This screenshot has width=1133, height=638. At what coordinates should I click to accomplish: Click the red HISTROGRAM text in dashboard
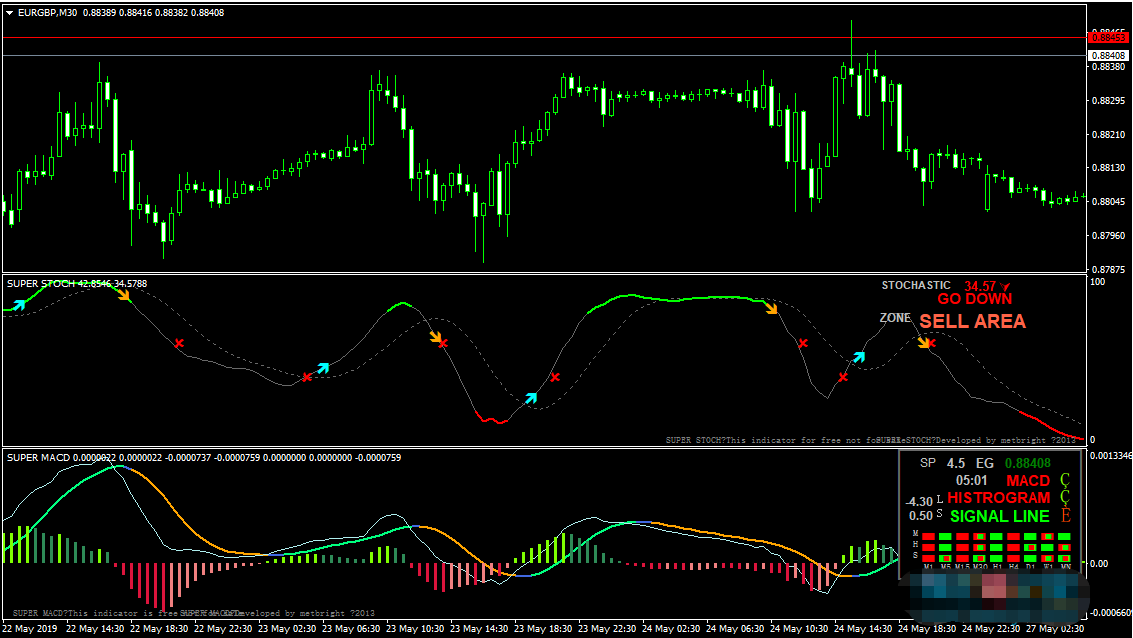click(x=998, y=498)
